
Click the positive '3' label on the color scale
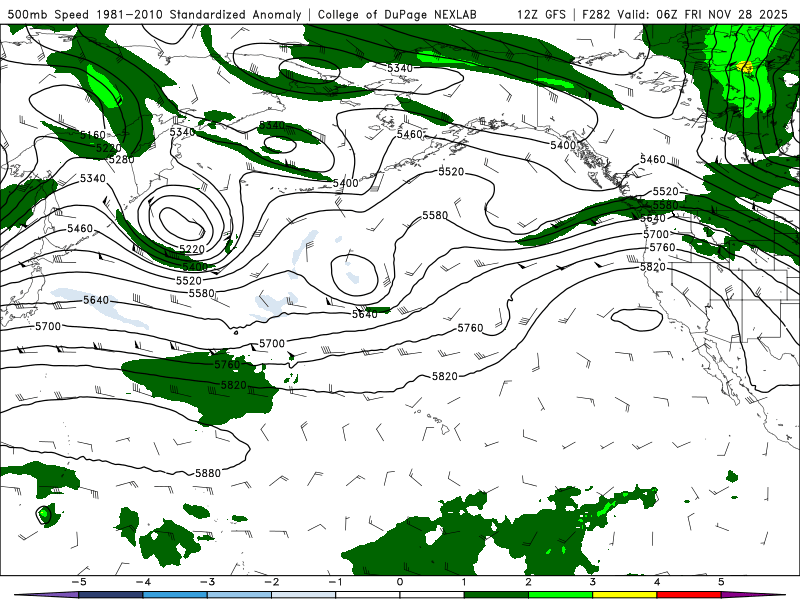click(592, 582)
